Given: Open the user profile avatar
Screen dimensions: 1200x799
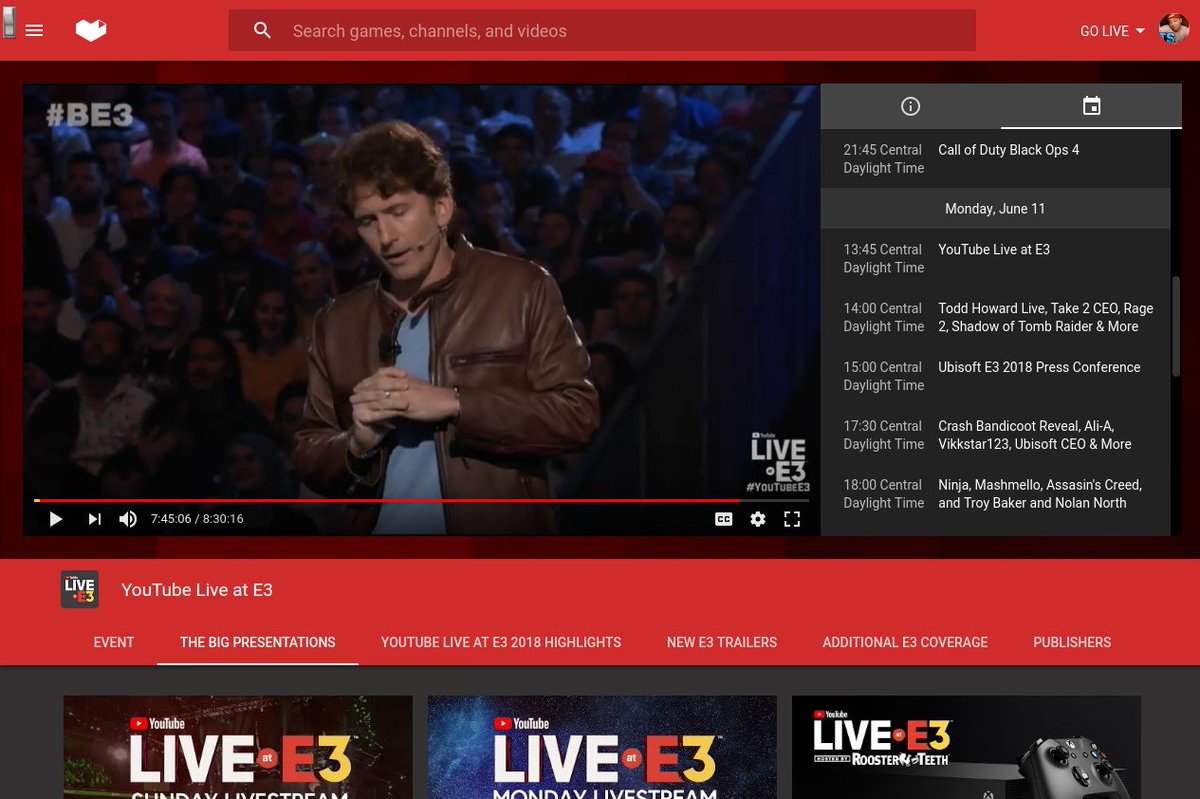Looking at the screenshot, I should pyautogui.click(x=1174, y=30).
